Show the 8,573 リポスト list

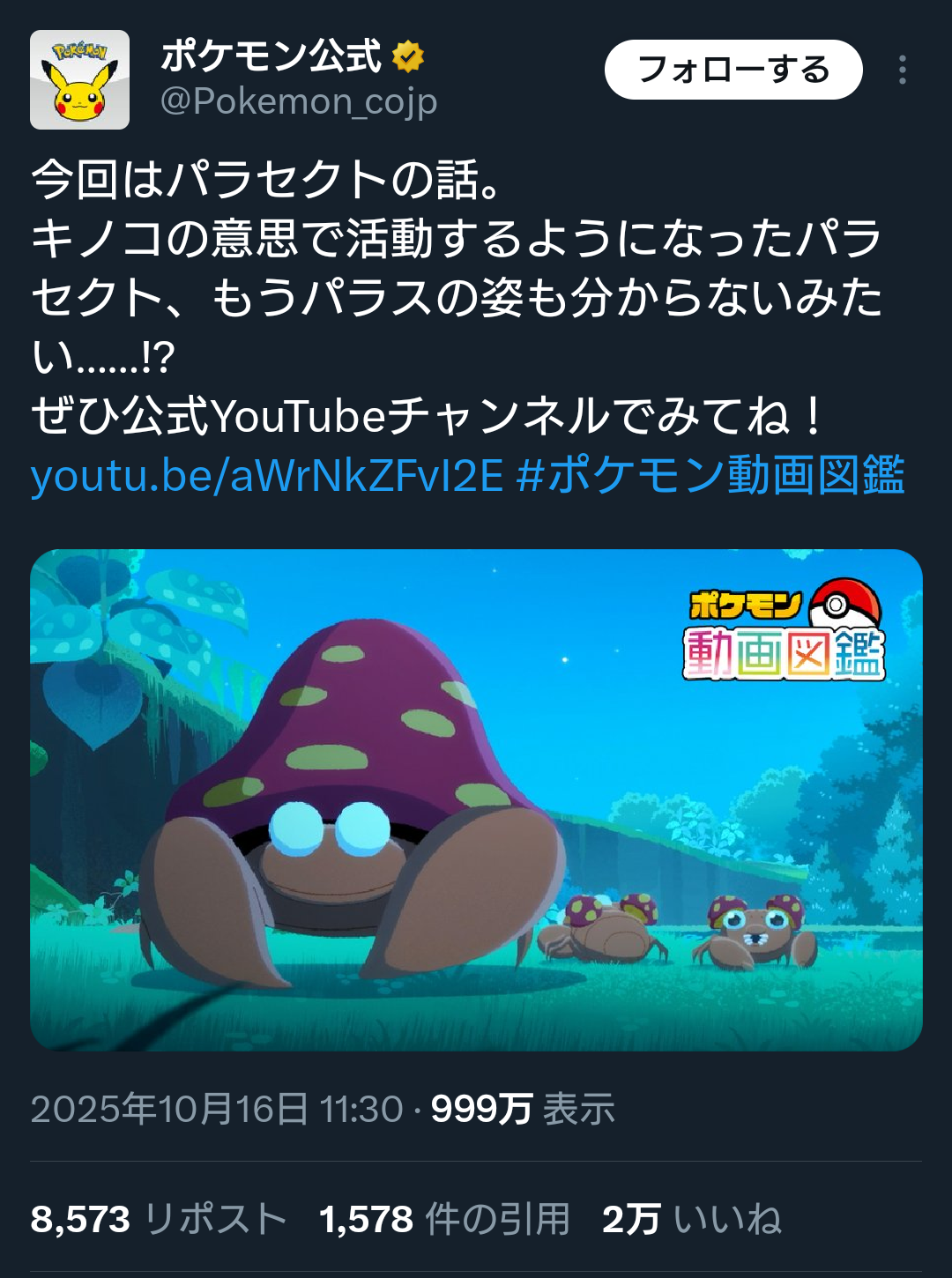pyautogui.click(x=159, y=1220)
